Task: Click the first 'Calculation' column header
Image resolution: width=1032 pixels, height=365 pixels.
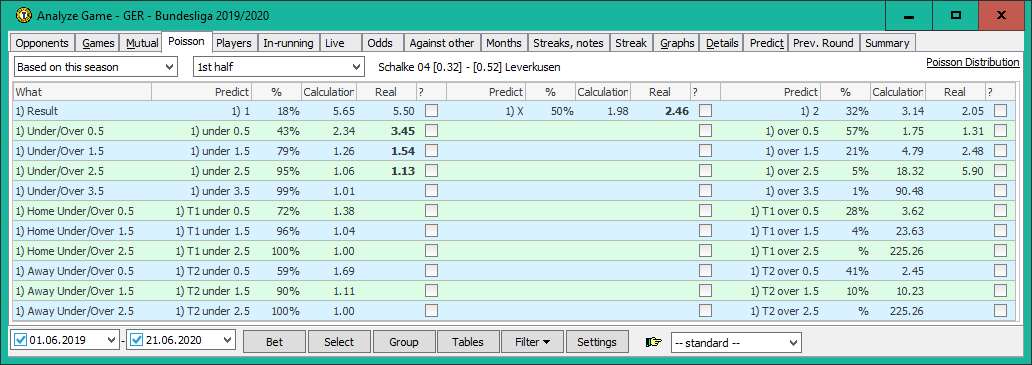Action: coord(328,92)
